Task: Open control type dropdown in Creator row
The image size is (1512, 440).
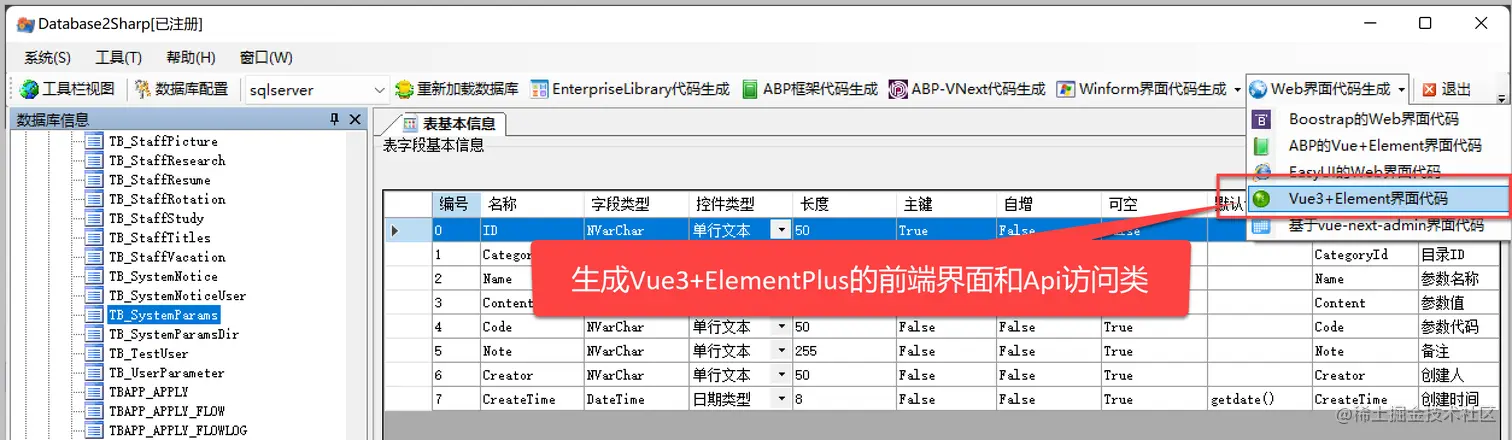Action: coord(780,375)
